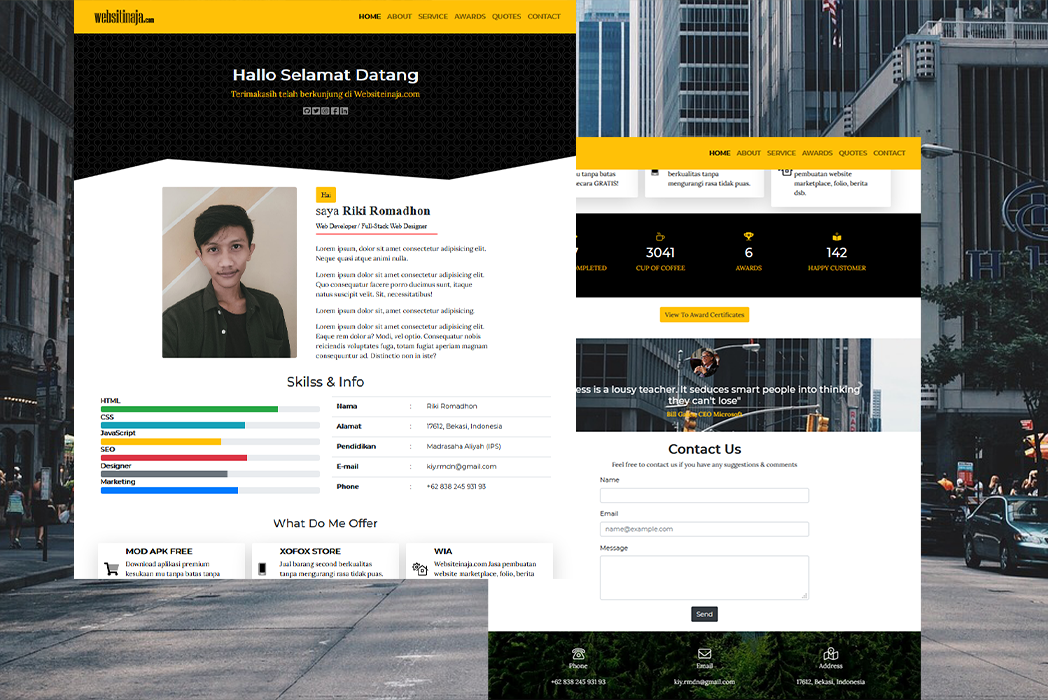Image resolution: width=1048 pixels, height=700 pixels.
Task: Click the footer email kiyrmdn@gmail.com
Action: coord(704,682)
